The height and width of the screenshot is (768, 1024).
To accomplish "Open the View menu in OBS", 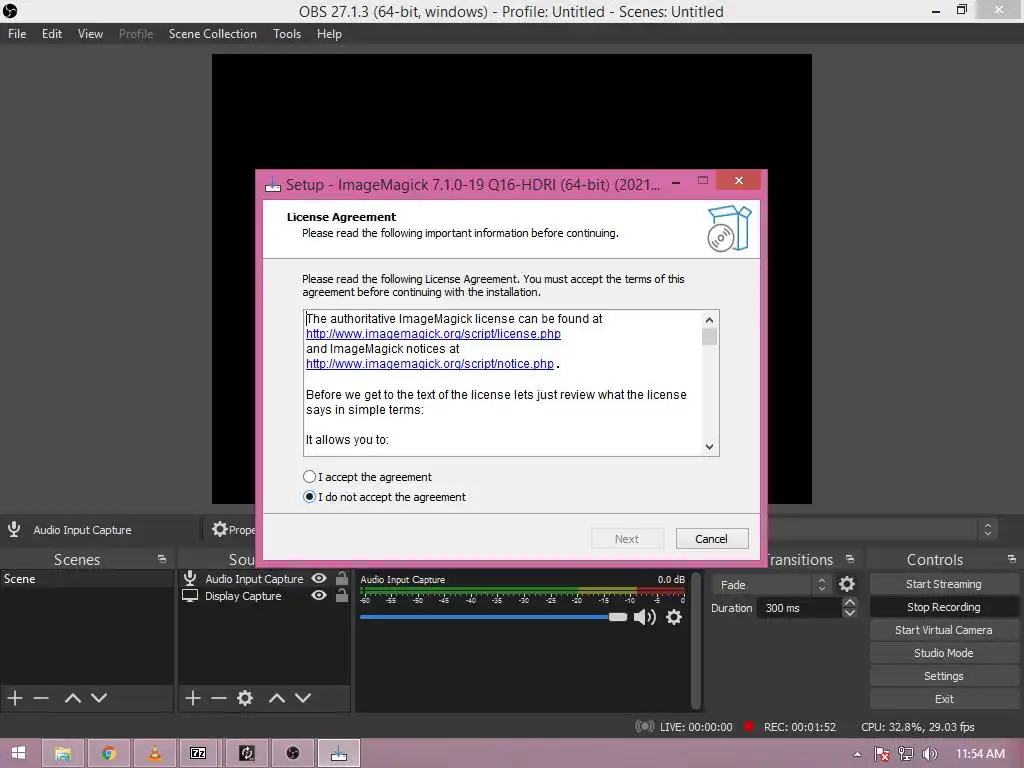I will point(90,34).
